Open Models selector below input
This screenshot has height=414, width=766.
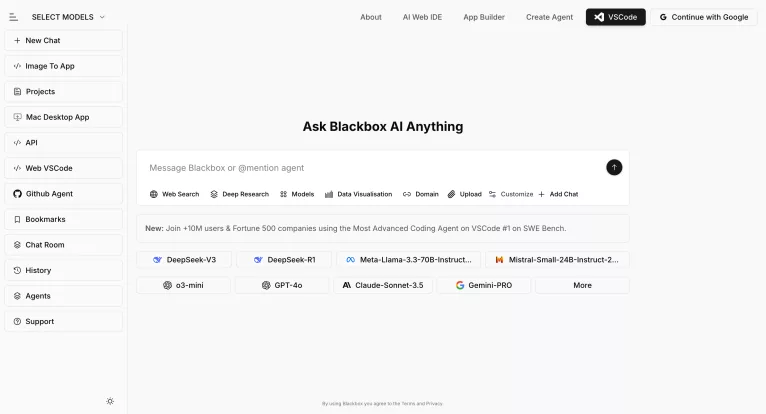tap(297, 194)
